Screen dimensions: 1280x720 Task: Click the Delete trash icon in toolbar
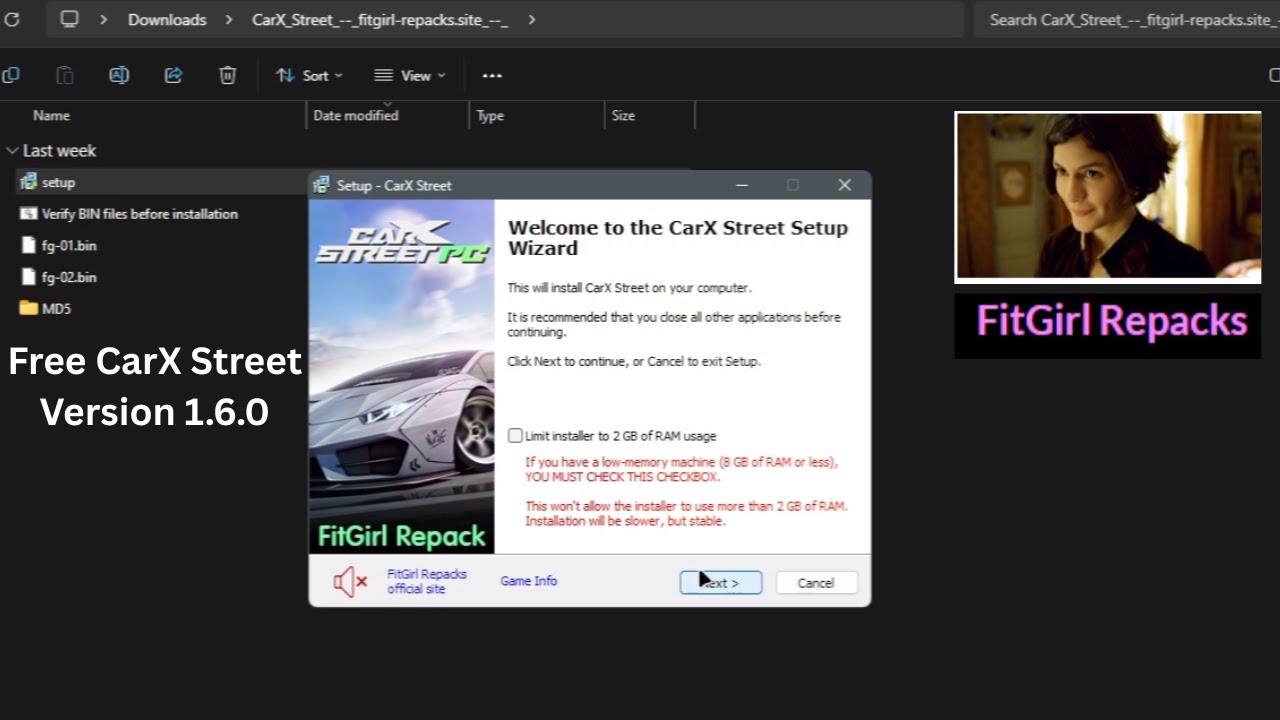228,75
